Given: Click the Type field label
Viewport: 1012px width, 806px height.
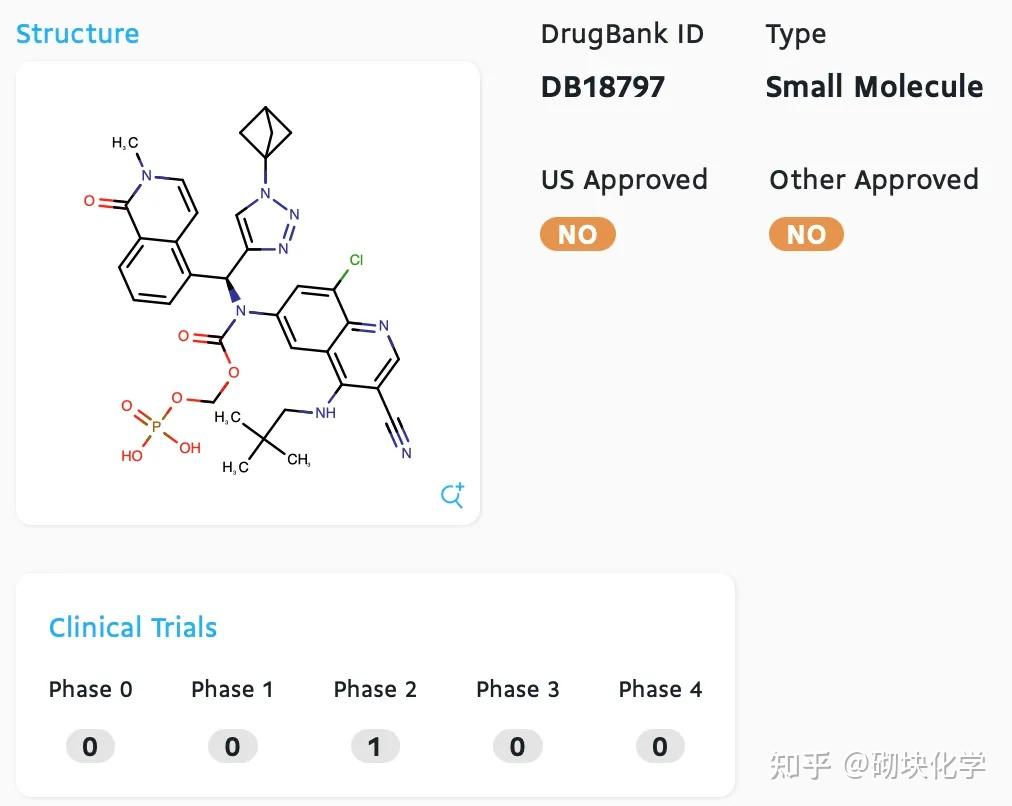Looking at the screenshot, I should 795,34.
